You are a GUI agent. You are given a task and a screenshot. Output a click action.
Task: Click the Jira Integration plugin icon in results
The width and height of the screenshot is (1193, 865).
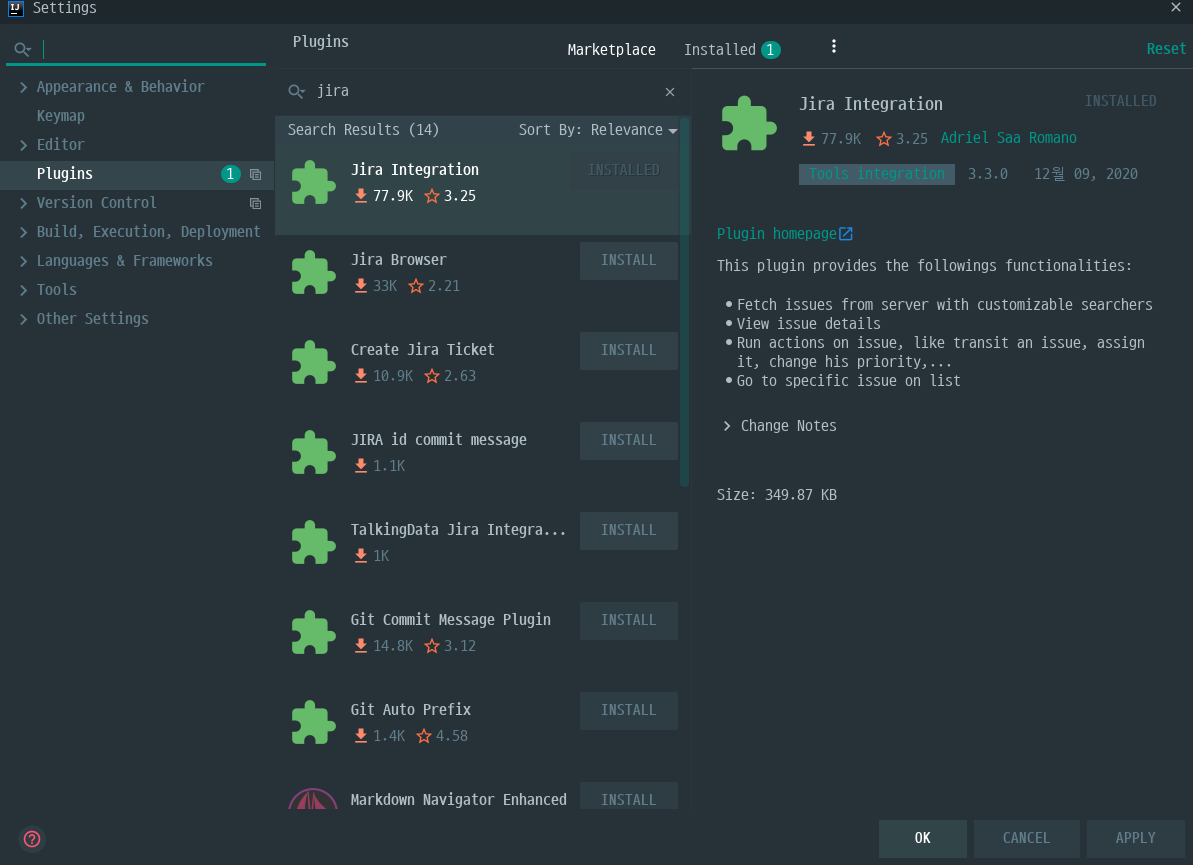313,183
